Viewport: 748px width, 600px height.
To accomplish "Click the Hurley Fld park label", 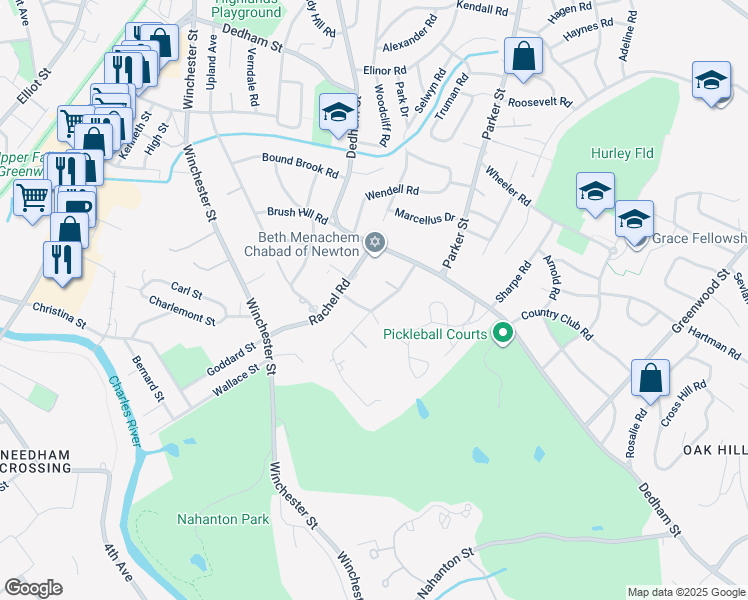I will [622, 153].
